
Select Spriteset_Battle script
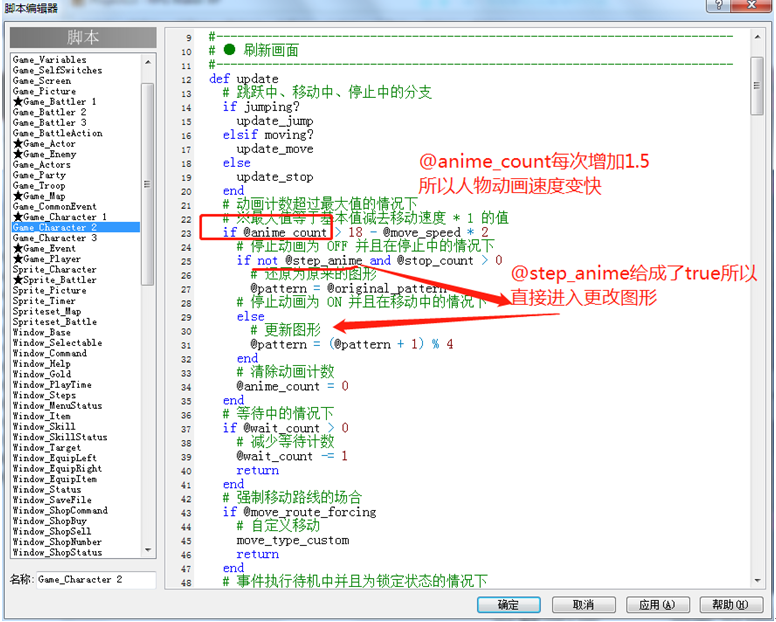54,322
